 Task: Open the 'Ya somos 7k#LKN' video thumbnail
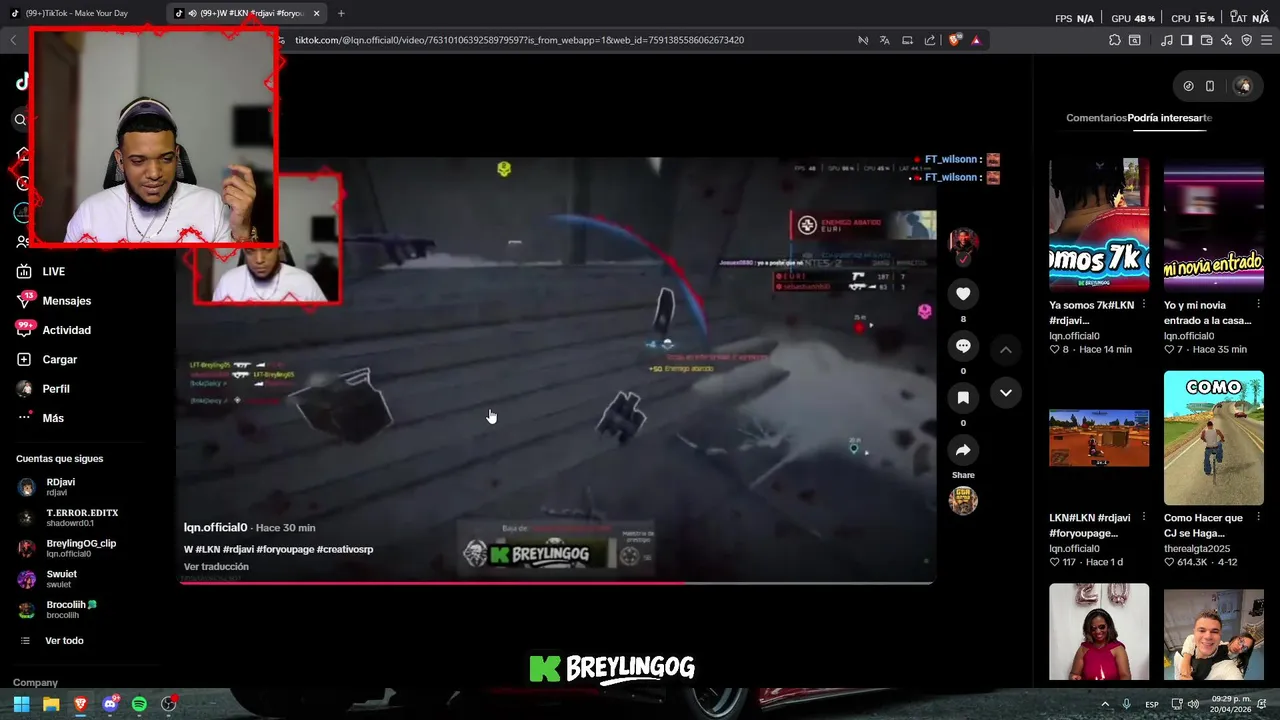pyautogui.click(x=1099, y=224)
